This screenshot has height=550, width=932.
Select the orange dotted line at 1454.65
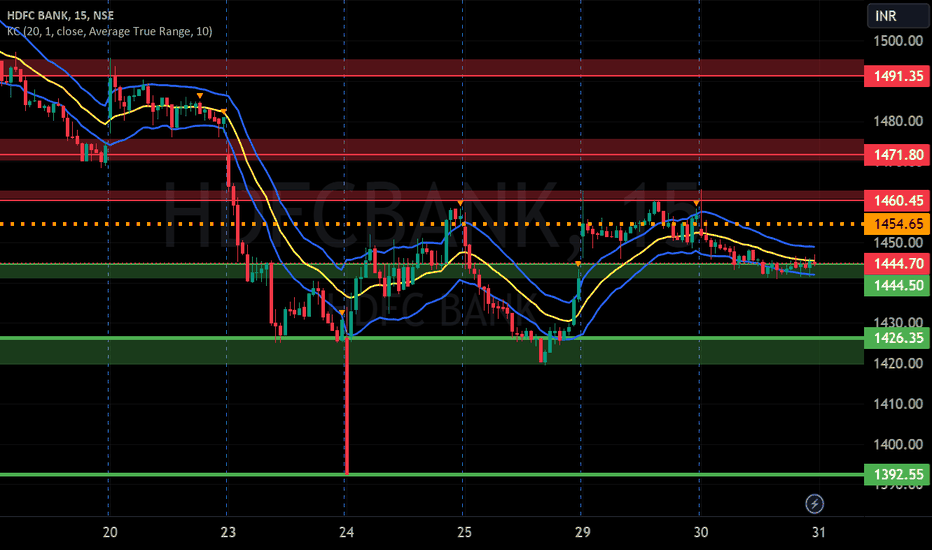click(432, 224)
